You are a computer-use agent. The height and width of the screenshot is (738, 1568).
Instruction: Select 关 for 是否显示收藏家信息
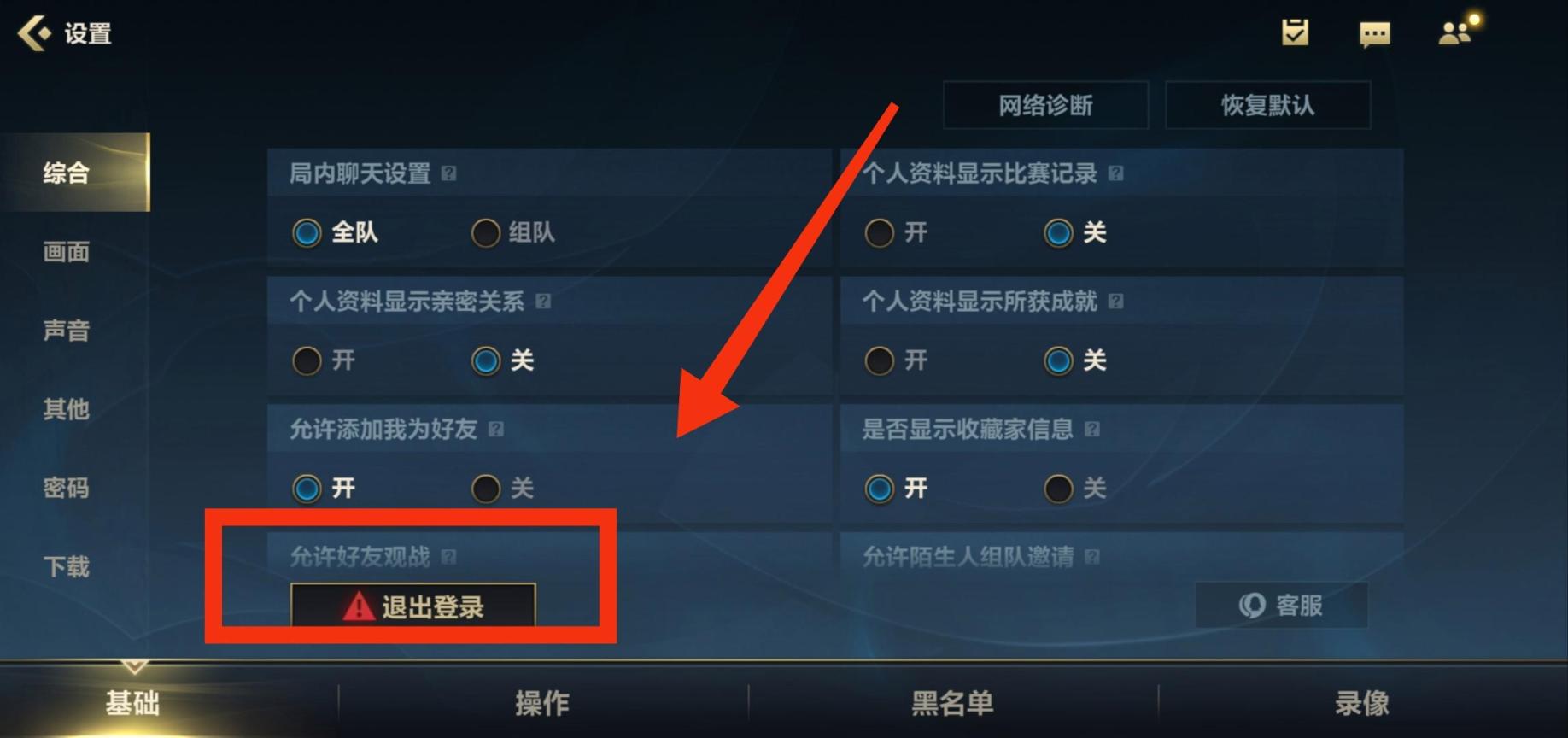(x=1075, y=489)
